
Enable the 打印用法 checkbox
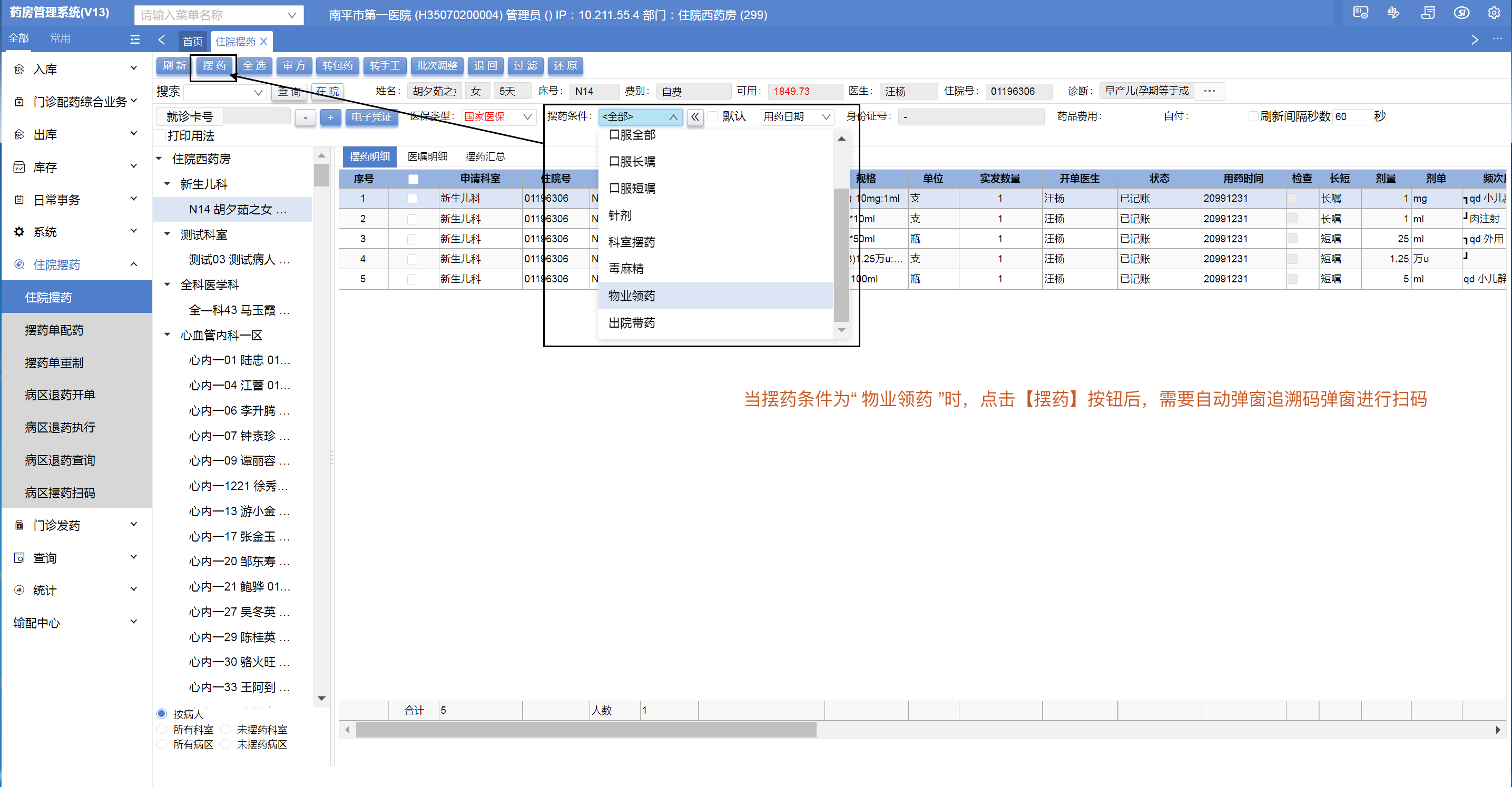click(160, 136)
